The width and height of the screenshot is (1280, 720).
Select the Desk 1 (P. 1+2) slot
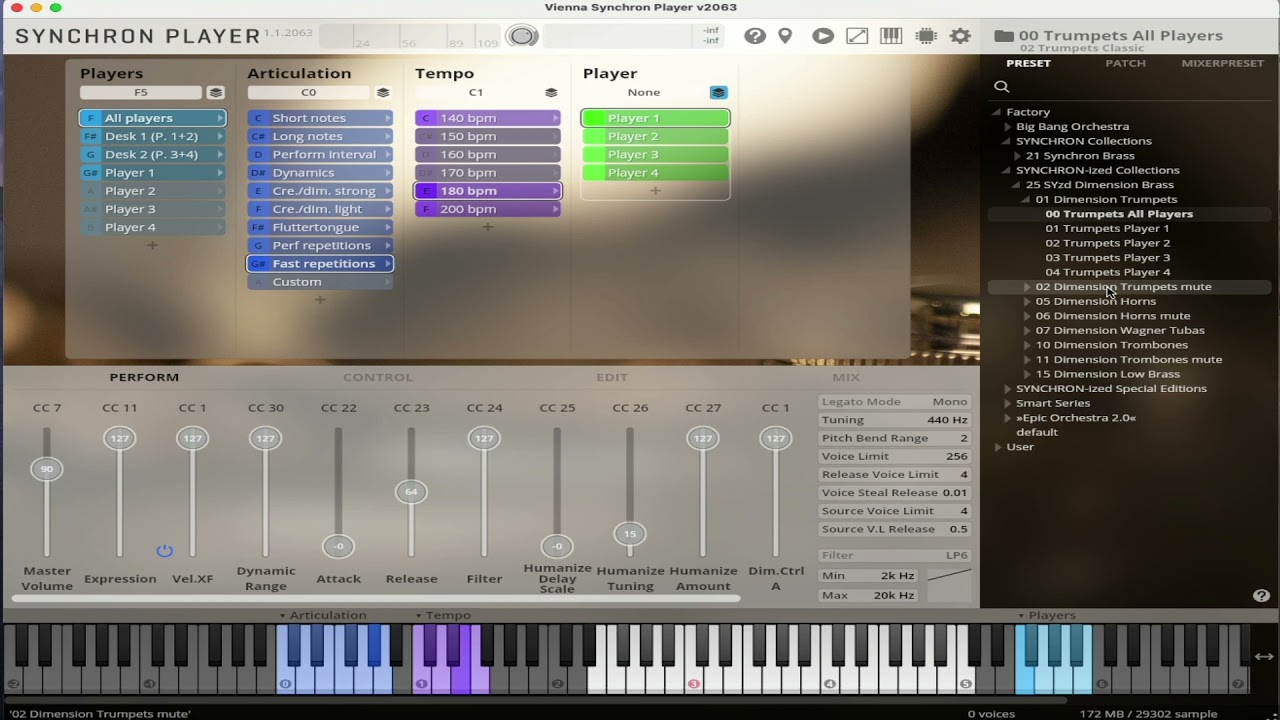point(153,136)
